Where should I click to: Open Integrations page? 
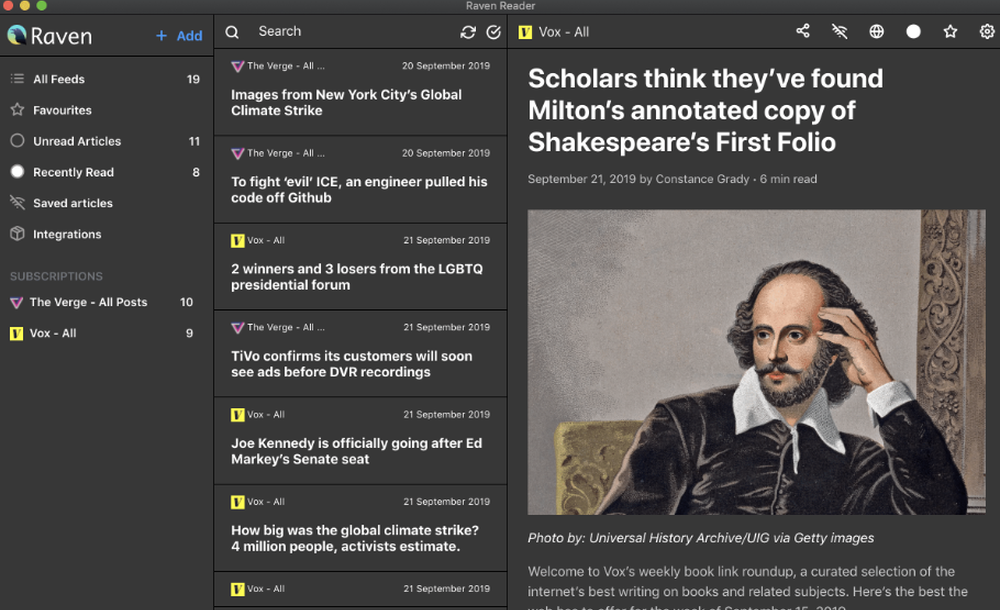pyautogui.click(x=105, y=234)
